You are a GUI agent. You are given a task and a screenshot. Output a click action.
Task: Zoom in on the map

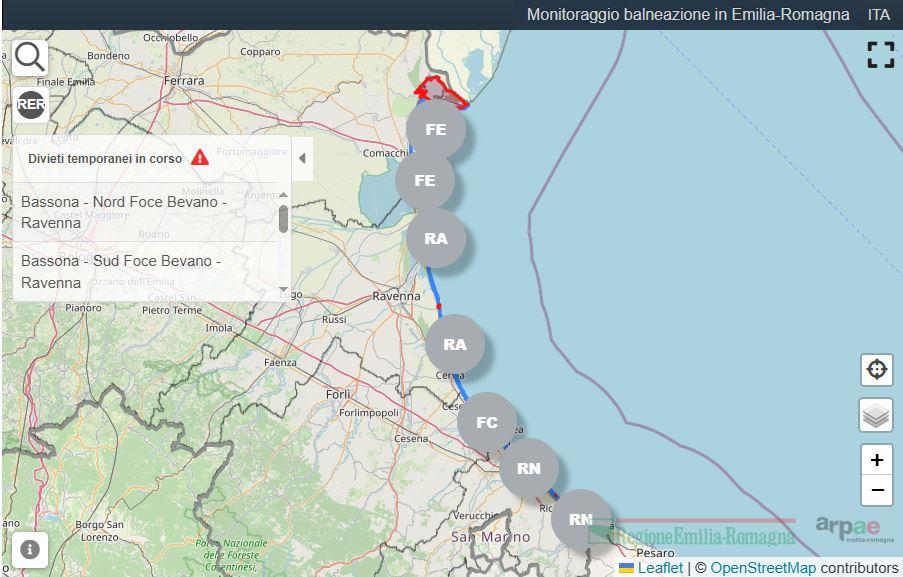point(876,460)
